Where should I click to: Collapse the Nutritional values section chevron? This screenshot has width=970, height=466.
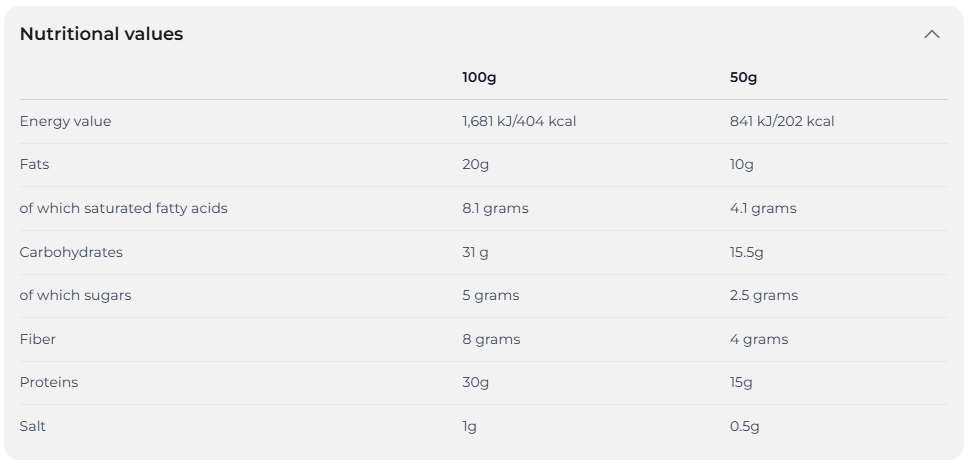tap(931, 34)
